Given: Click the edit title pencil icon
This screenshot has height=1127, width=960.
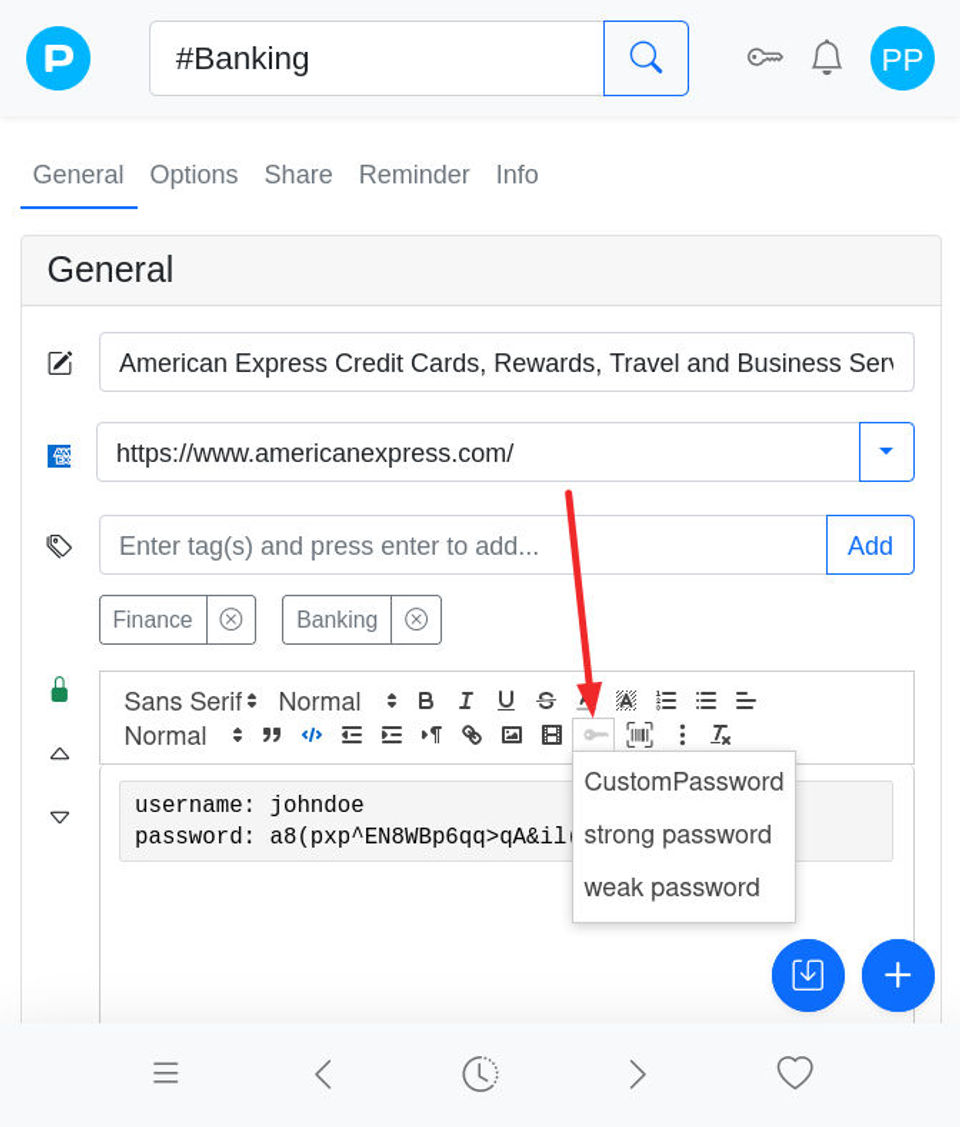Looking at the screenshot, I should point(60,363).
